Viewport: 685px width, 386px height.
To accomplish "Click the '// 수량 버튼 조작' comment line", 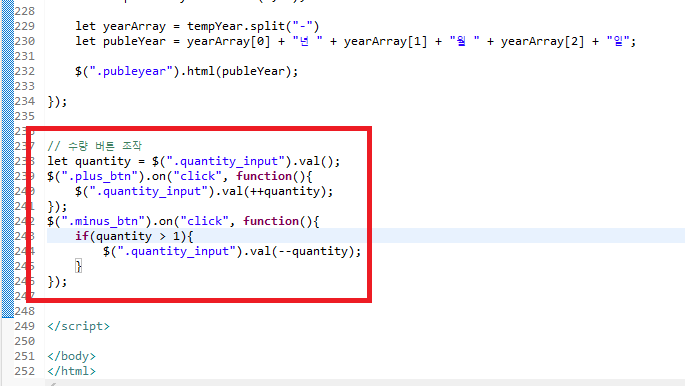I will pyautogui.click(x=94, y=146).
